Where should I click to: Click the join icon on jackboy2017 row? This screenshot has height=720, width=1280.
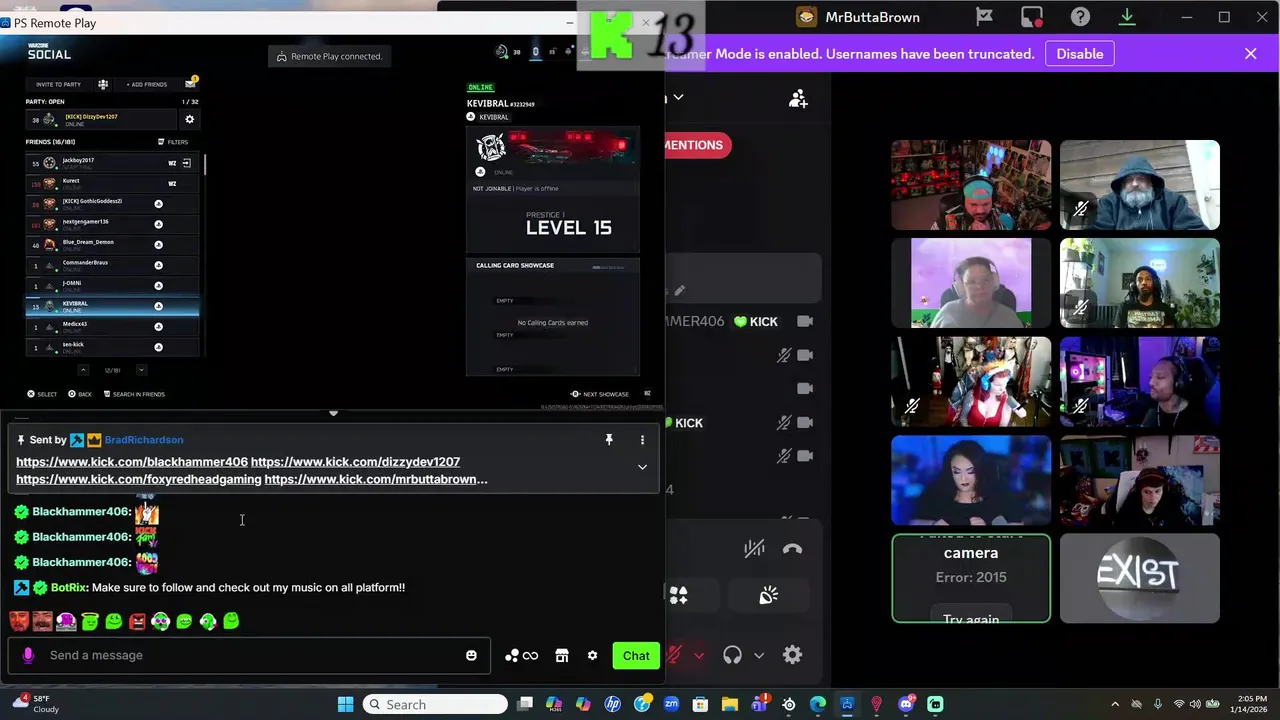(186, 163)
